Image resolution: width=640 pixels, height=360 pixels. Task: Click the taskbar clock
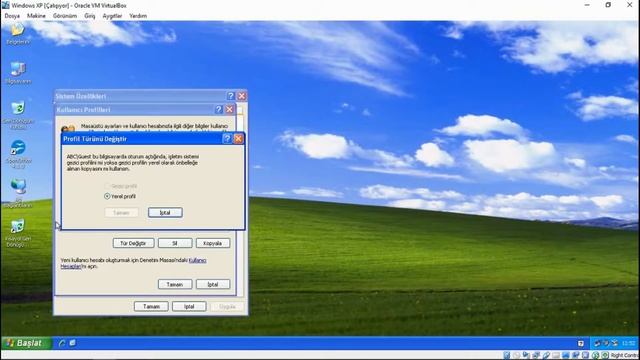coord(629,343)
